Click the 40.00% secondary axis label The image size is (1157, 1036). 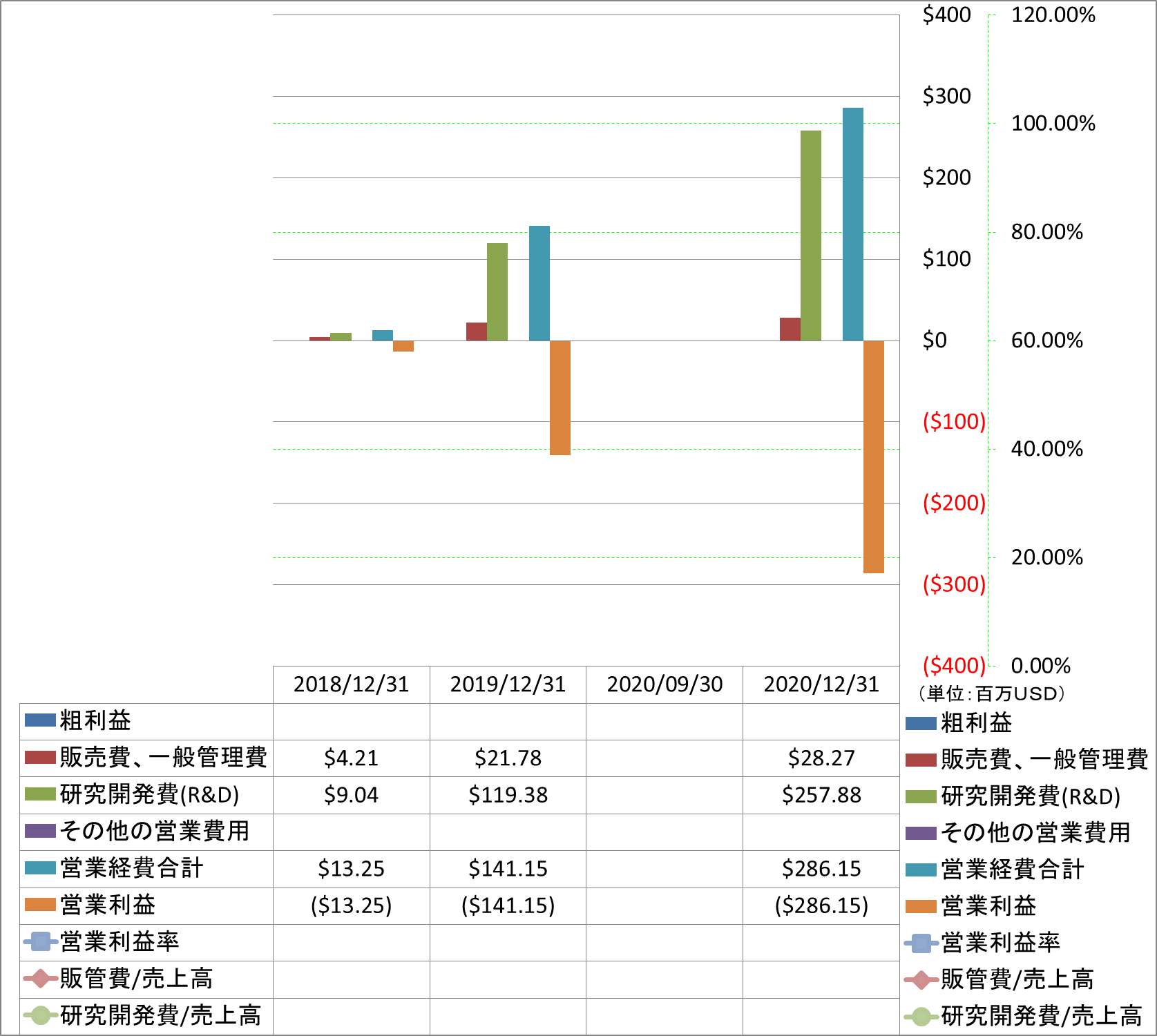coord(1047,449)
